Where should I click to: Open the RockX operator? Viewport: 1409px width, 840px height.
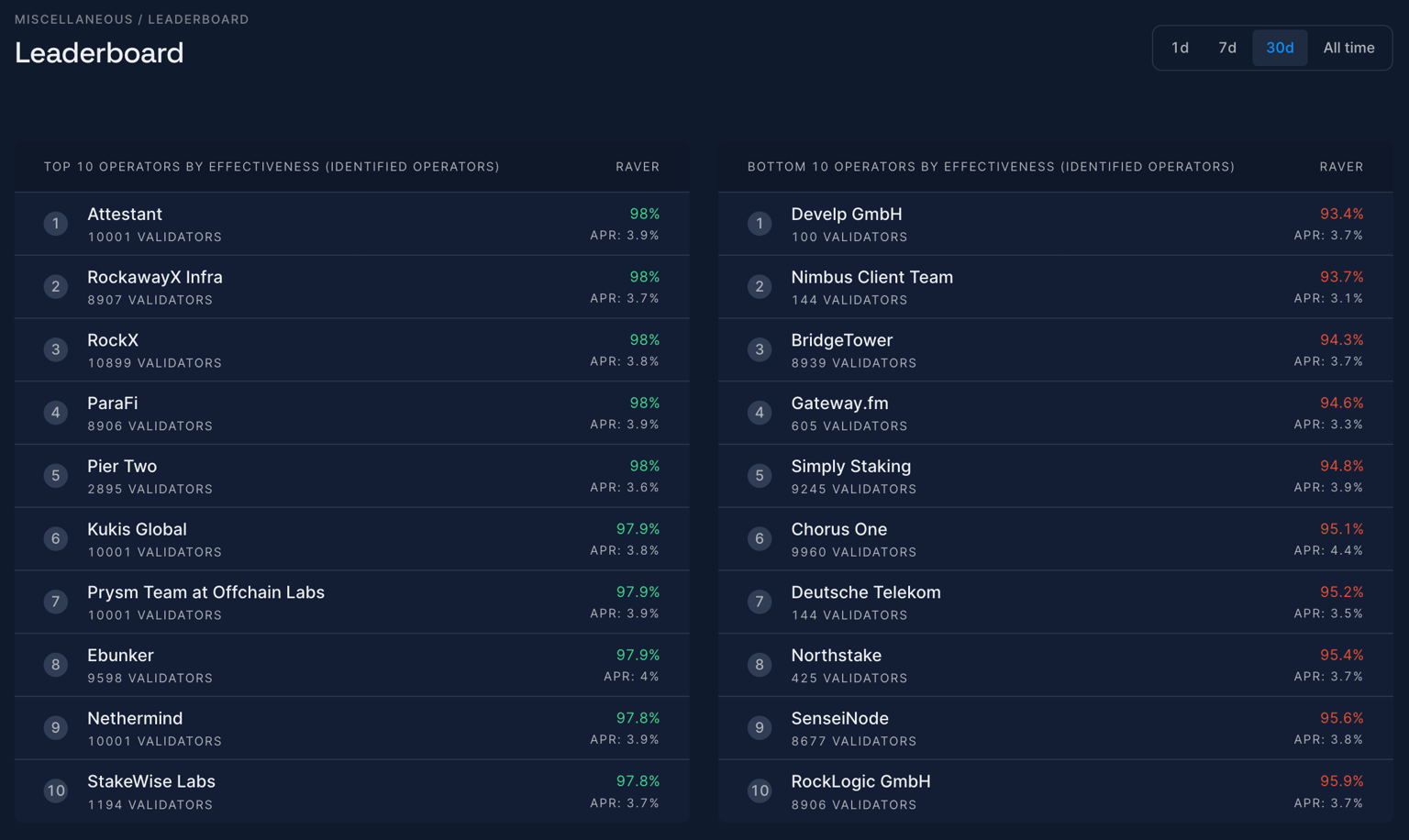click(x=113, y=340)
